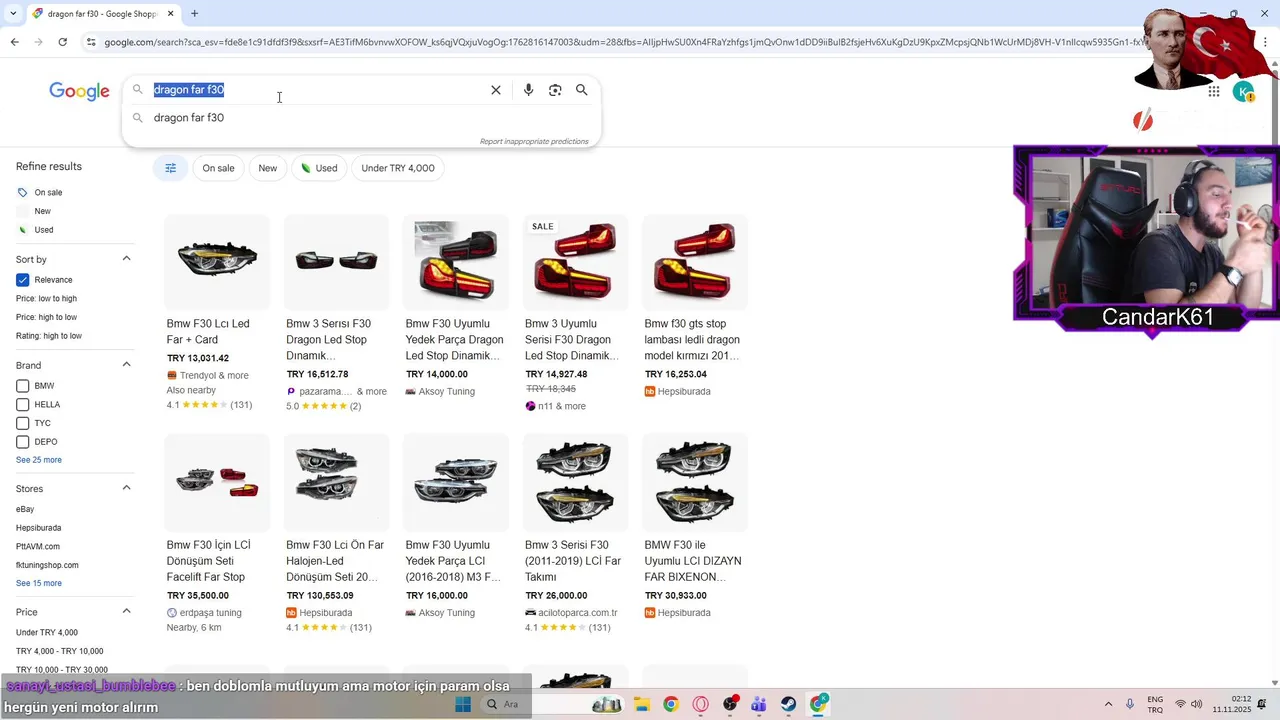This screenshot has height=720, width=1280.
Task: Open Windows Start menu
Action: [x=463, y=704]
